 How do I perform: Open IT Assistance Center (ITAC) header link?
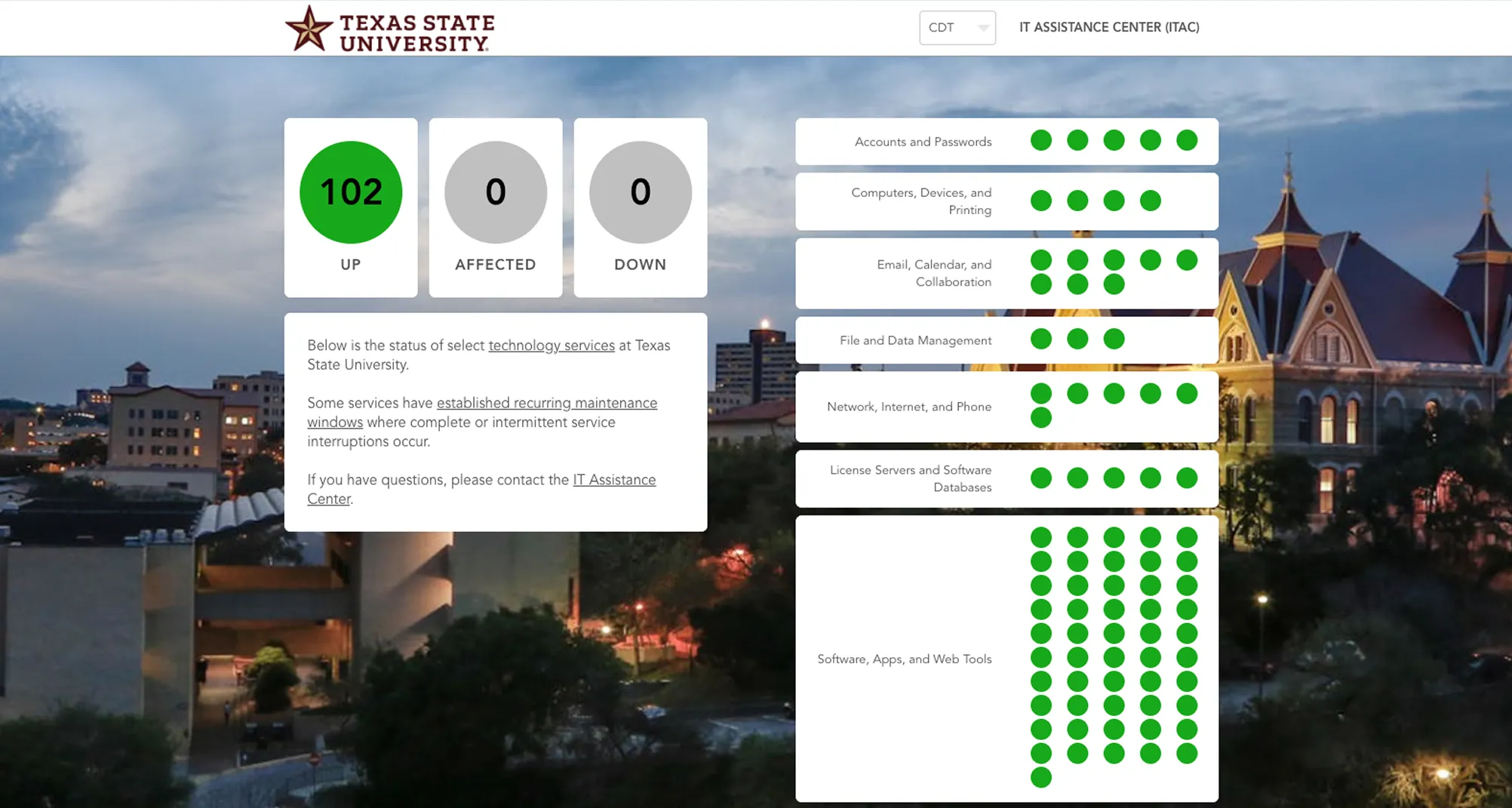point(1109,27)
